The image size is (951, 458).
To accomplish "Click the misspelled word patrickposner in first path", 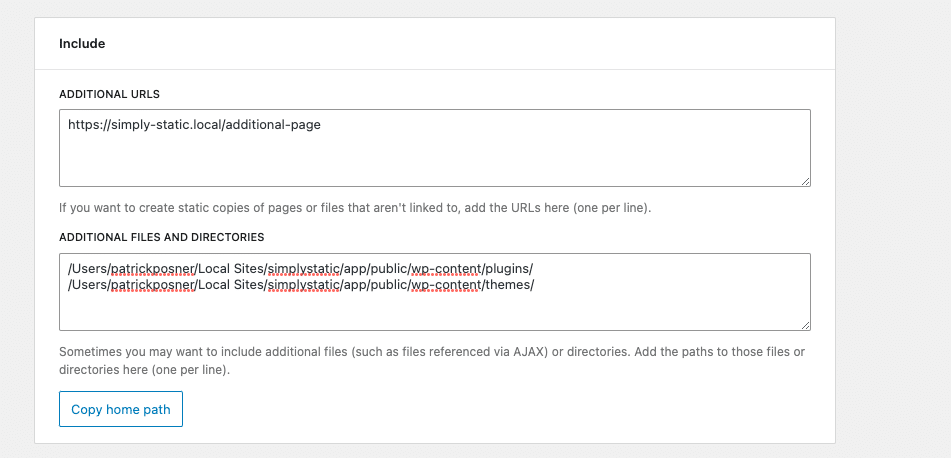I will (x=152, y=268).
